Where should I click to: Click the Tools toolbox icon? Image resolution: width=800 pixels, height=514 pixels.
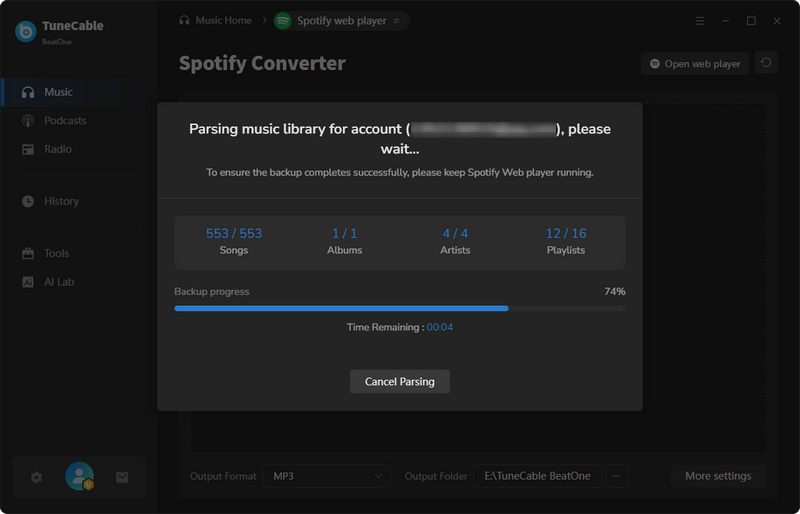point(28,253)
